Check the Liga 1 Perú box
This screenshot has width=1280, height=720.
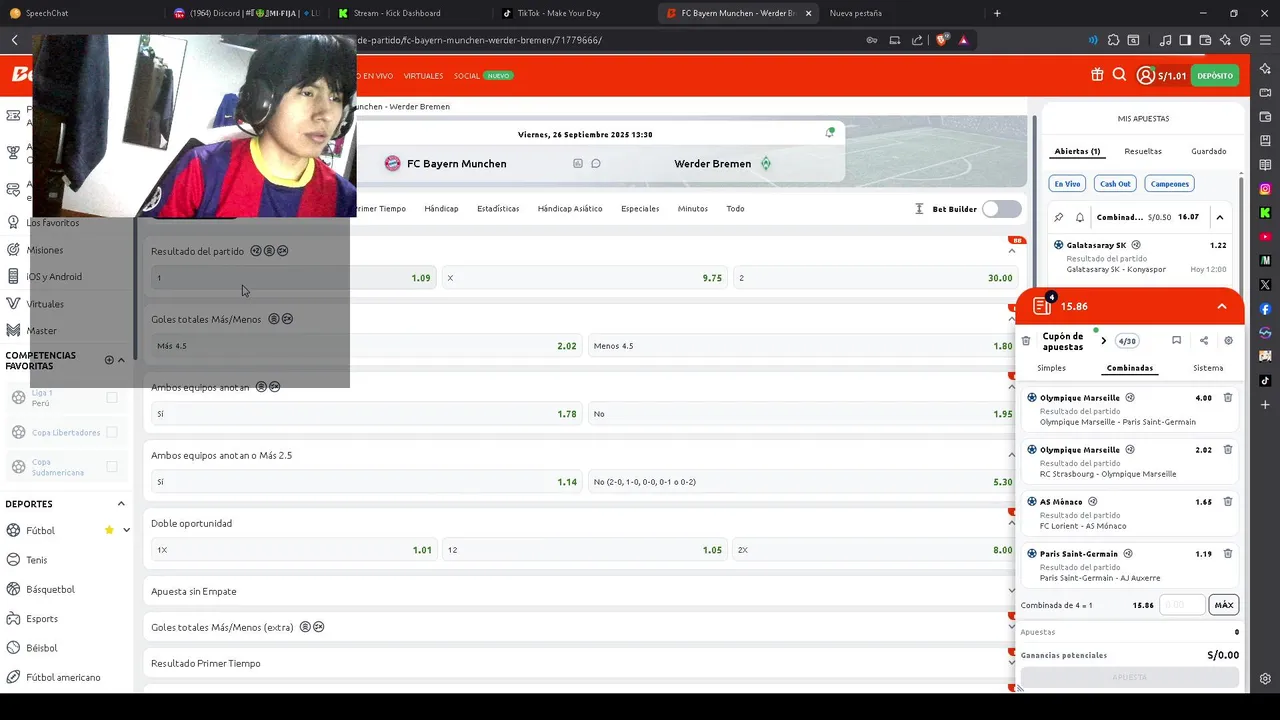[112, 398]
